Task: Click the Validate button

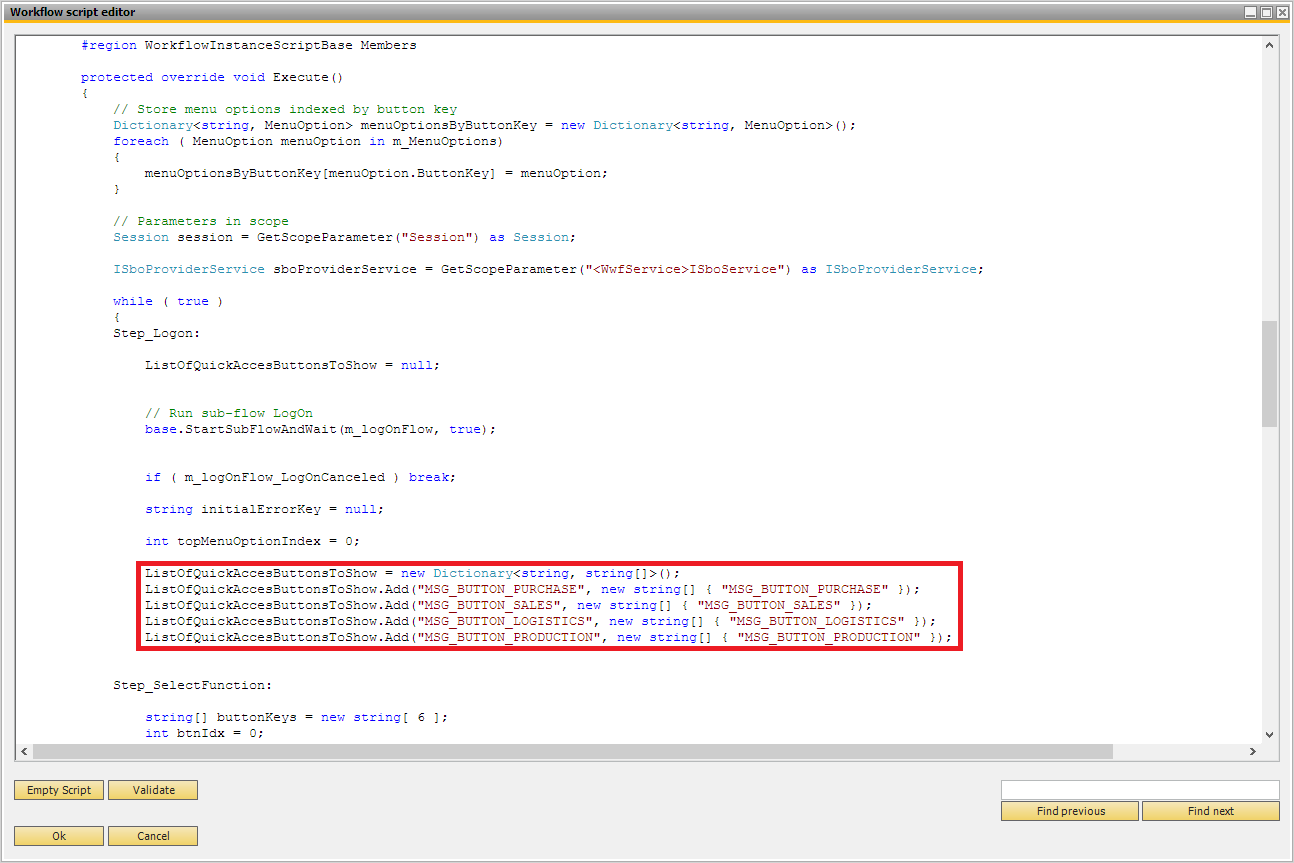Action: pyautogui.click(x=152, y=790)
